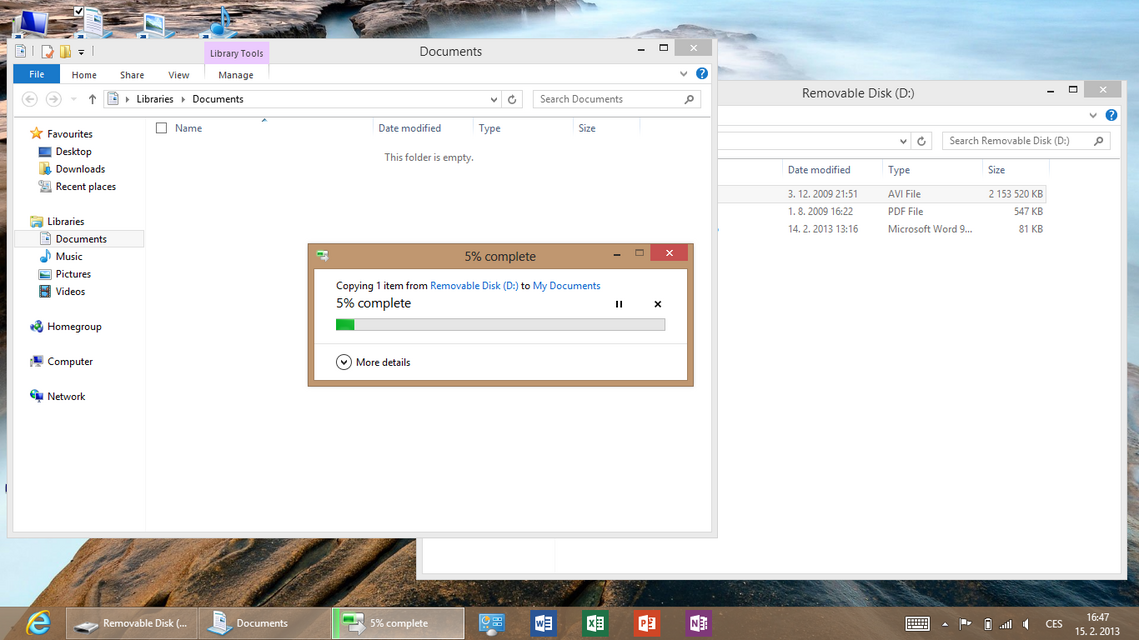1139x640 pixels.
Task: Select Downloads in the Favourites list
Action: tap(80, 169)
